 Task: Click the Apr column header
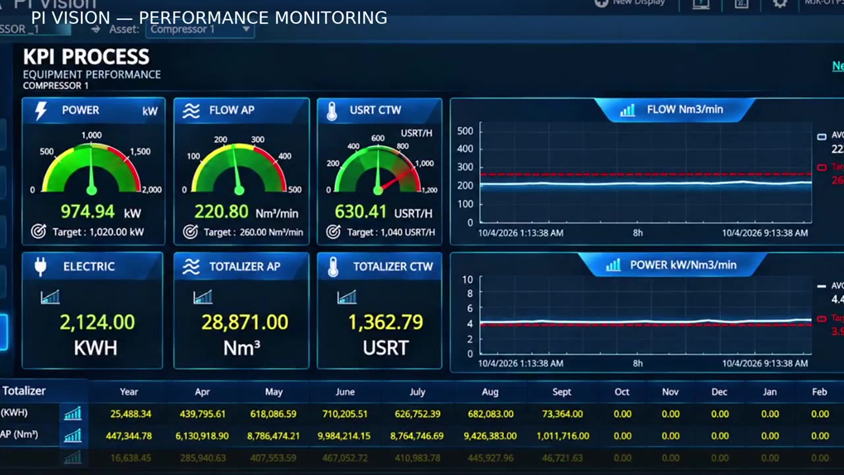pos(202,392)
